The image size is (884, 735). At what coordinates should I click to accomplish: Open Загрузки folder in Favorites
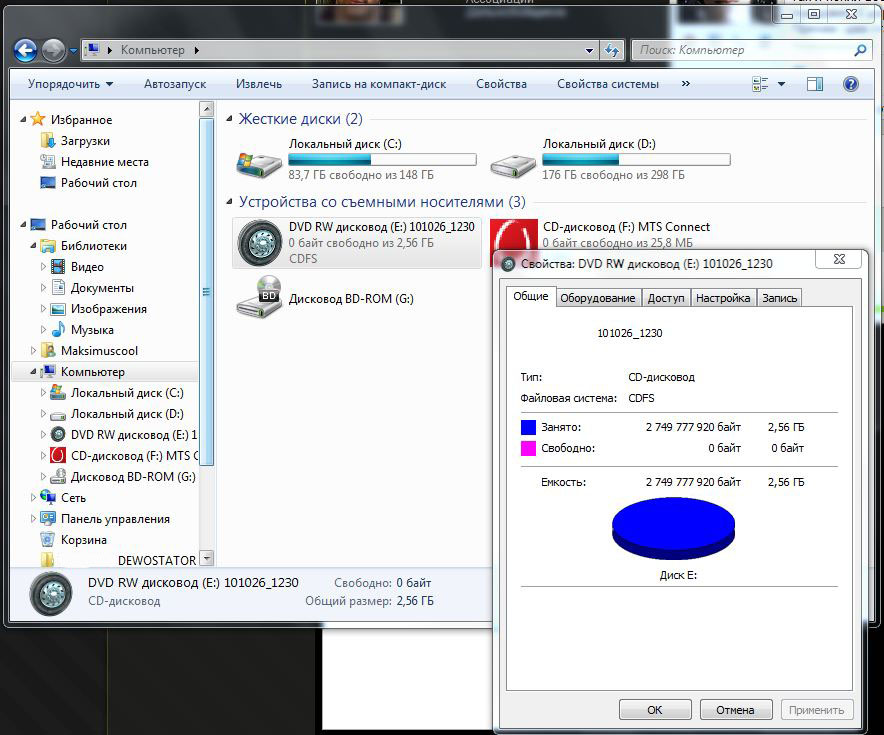(85, 141)
